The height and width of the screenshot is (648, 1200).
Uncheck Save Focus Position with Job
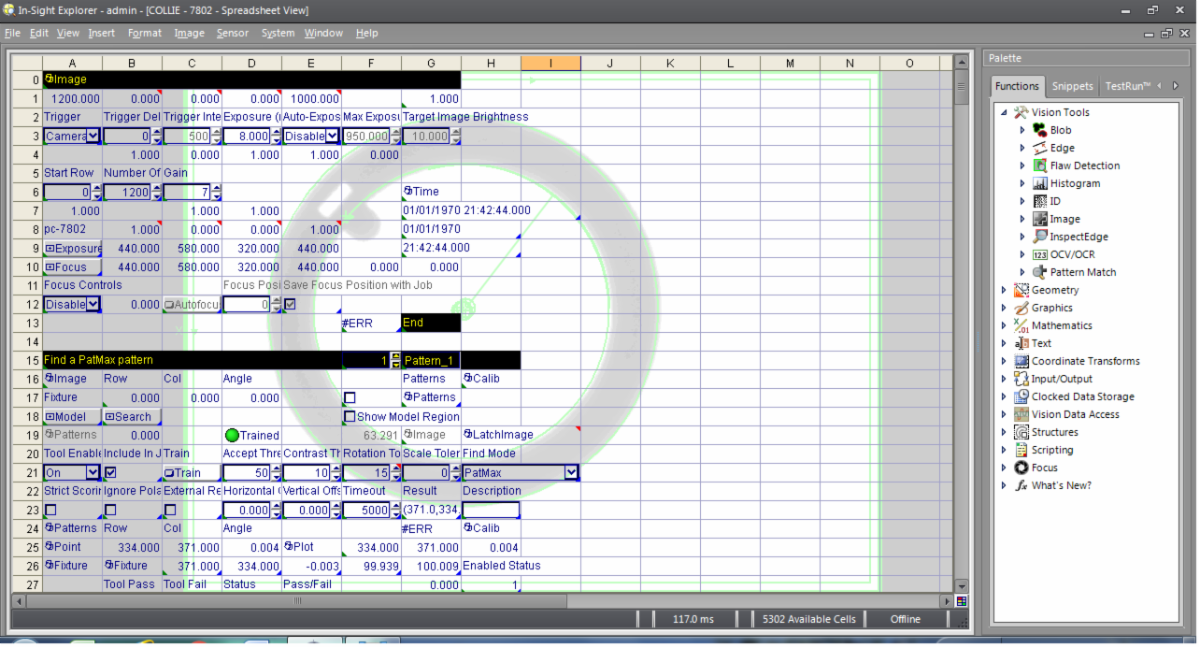pos(290,304)
